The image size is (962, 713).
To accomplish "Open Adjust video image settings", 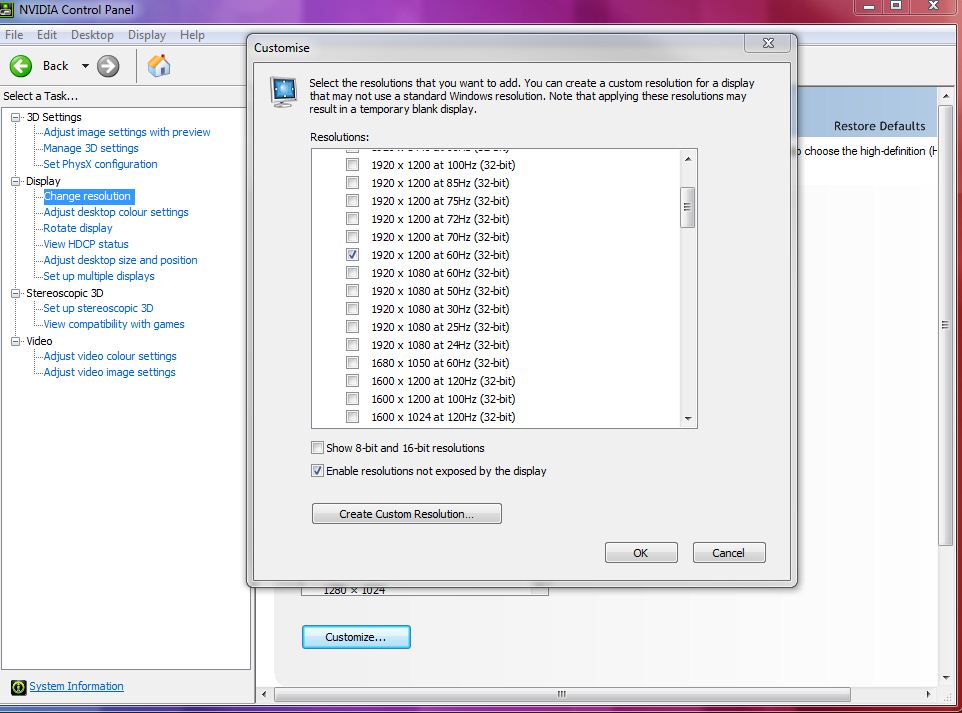I will click(109, 372).
